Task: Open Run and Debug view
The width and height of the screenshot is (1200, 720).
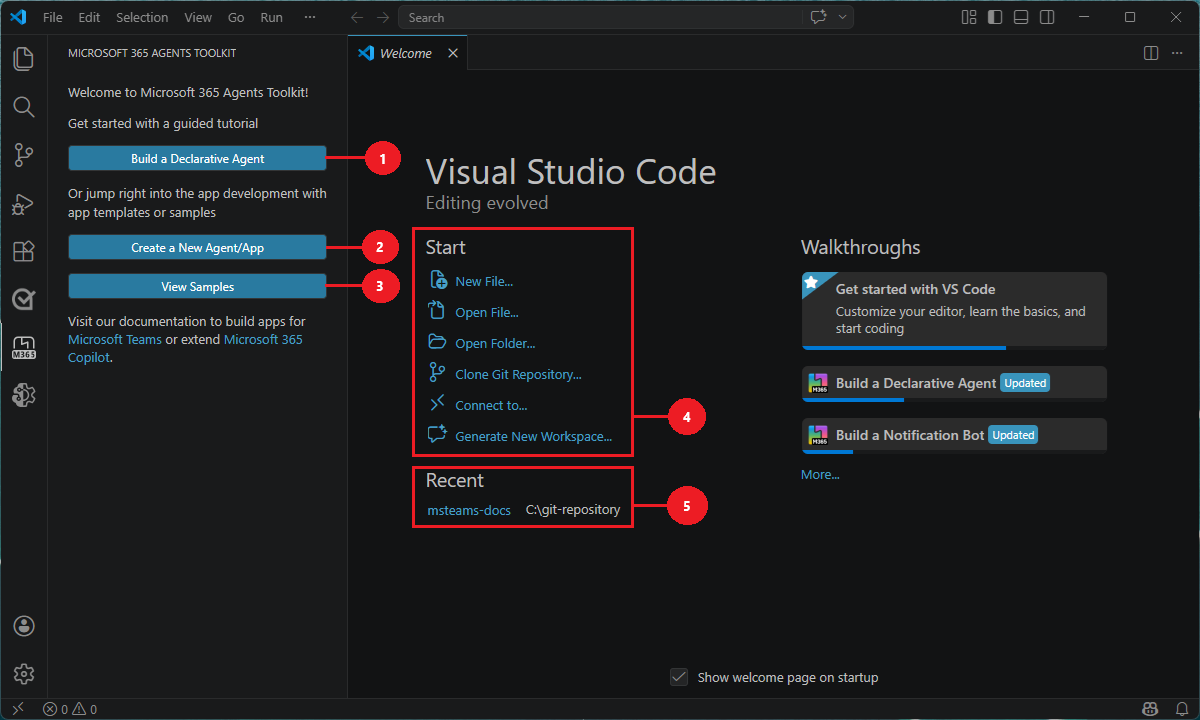Action: point(23,203)
